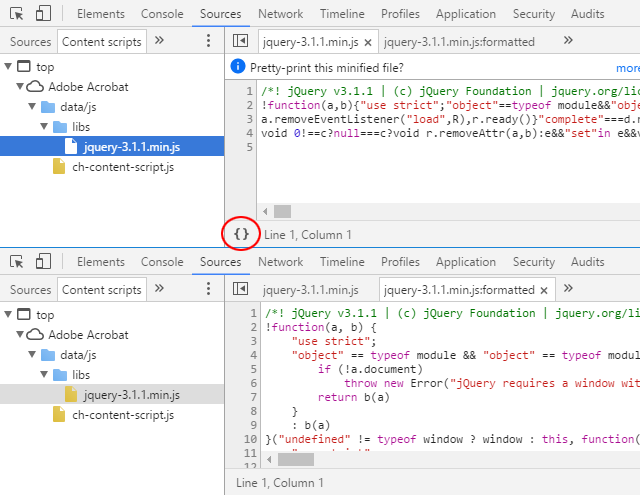
Task: Close jquery-3.1.1.min.js:formatted tab in lower editor
Action: pos(544,291)
